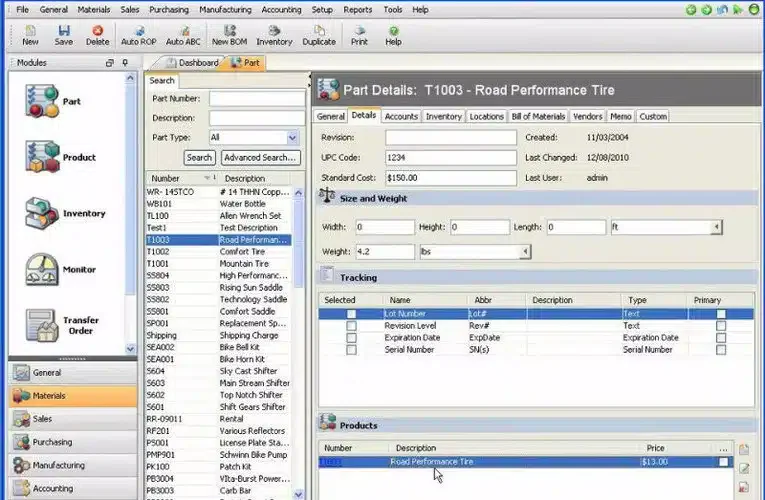
Task: Open the Locations tab
Action: coord(486,117)
